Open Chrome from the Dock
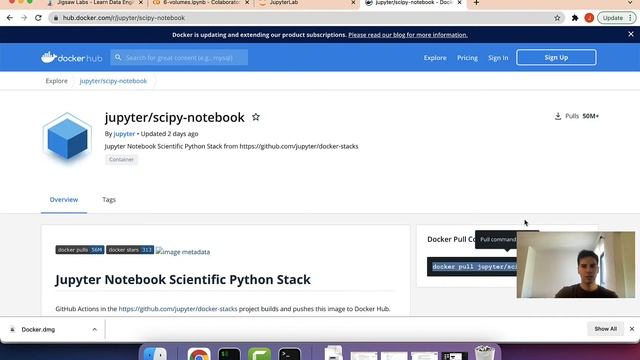This screenshot has height=360, width=640. [199, 354]
